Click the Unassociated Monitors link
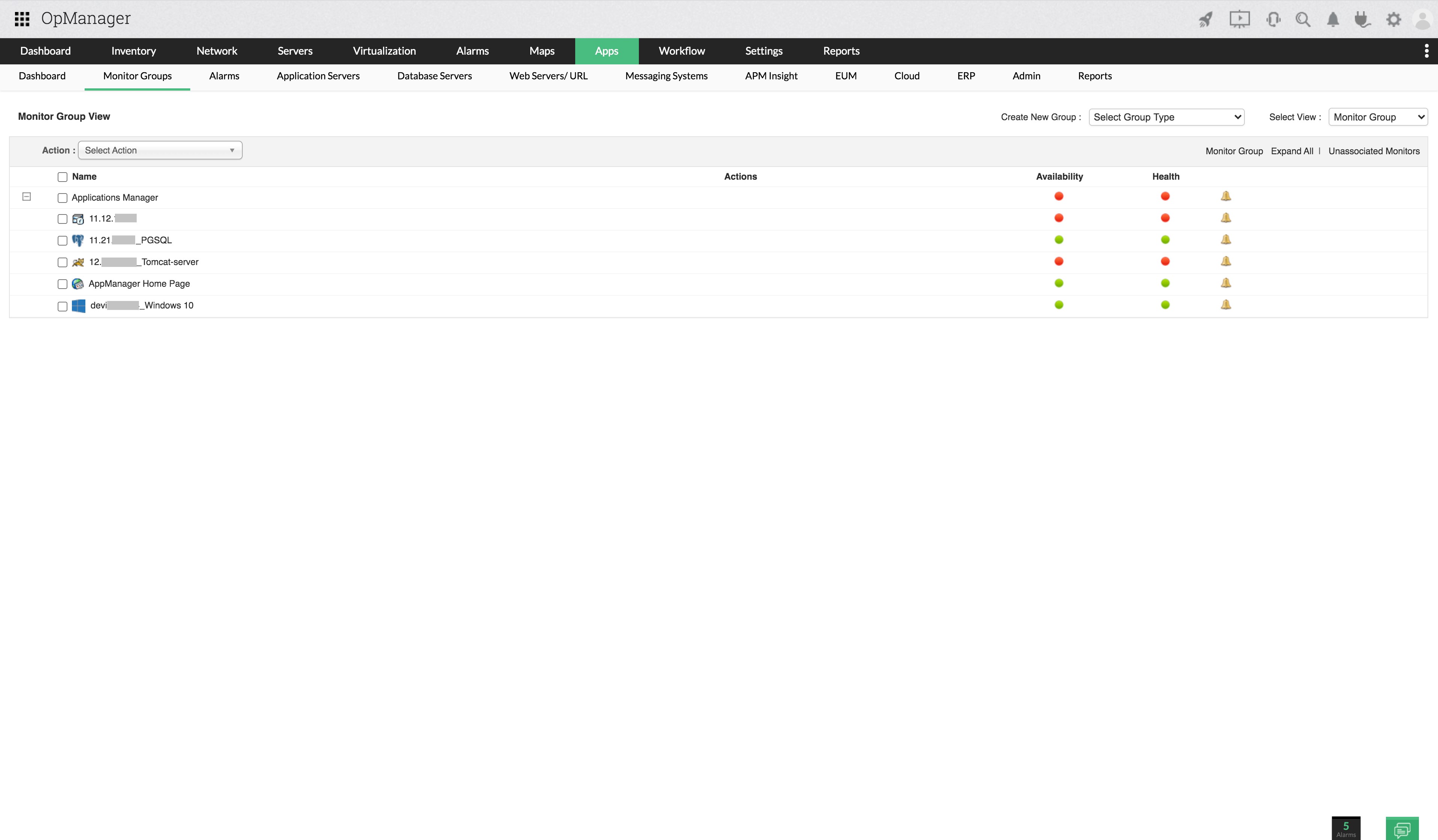 [1374, 151]
